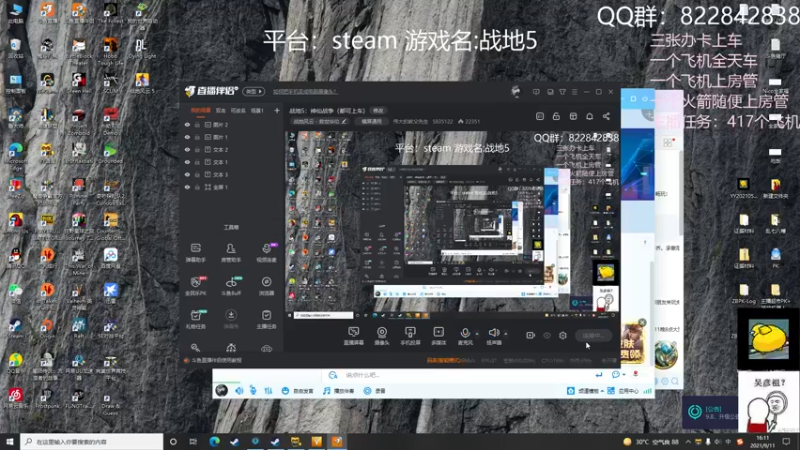Screen dimensions: 800x450
Task: Toggle visibility of 文本 2 layer
Action: (187, 149)
